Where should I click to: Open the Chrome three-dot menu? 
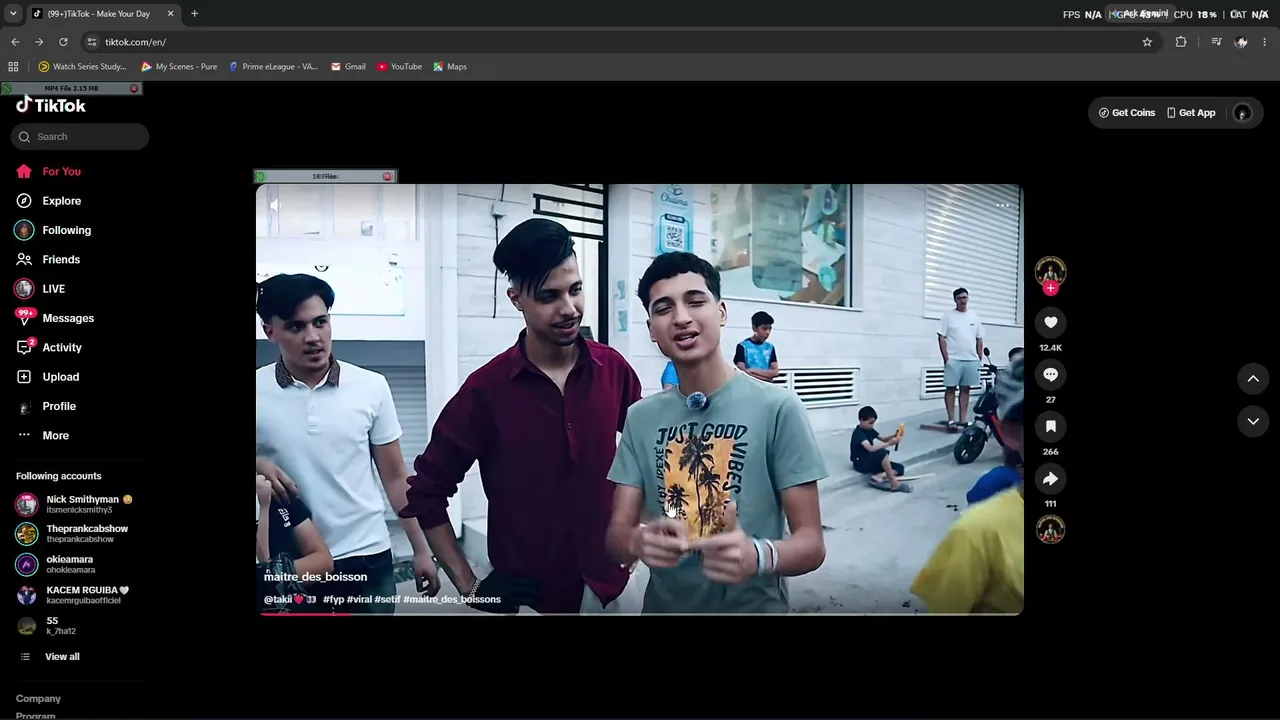[1265, 42]
